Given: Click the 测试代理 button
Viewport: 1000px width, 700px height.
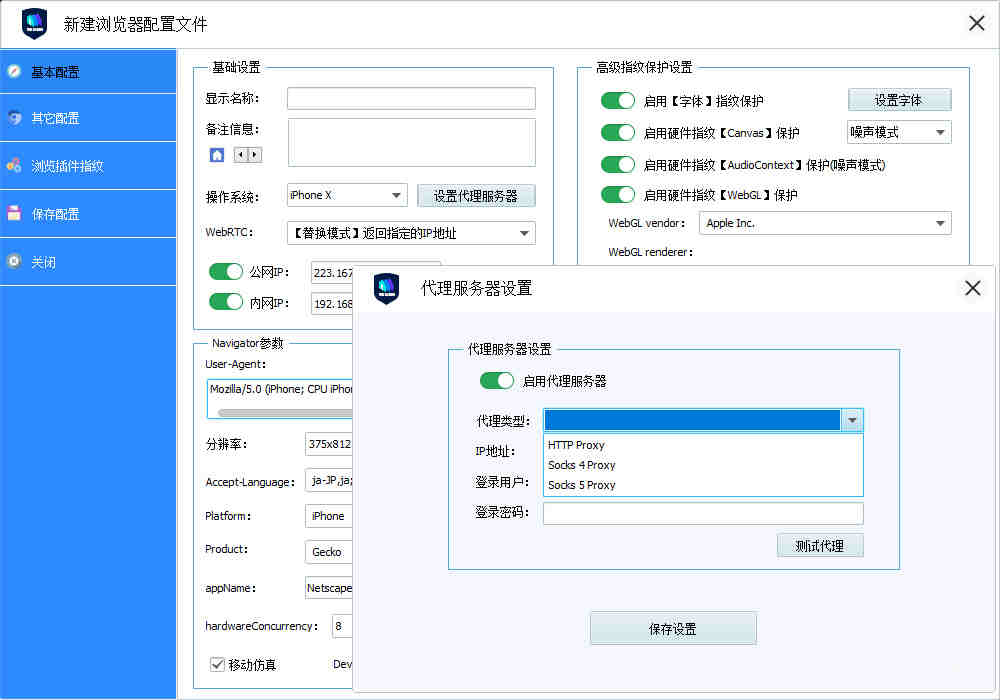Looking at the screenshot, I should pos(820,546).
